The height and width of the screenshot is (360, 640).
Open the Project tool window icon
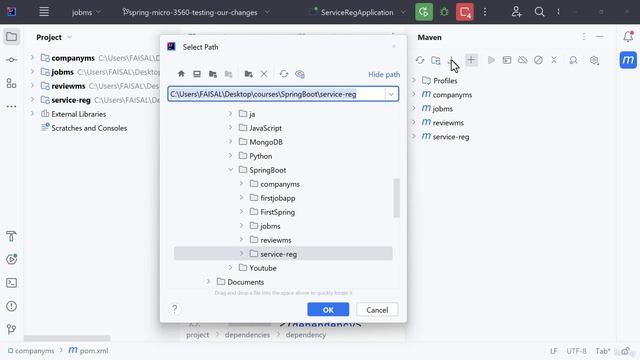(11, 37)
